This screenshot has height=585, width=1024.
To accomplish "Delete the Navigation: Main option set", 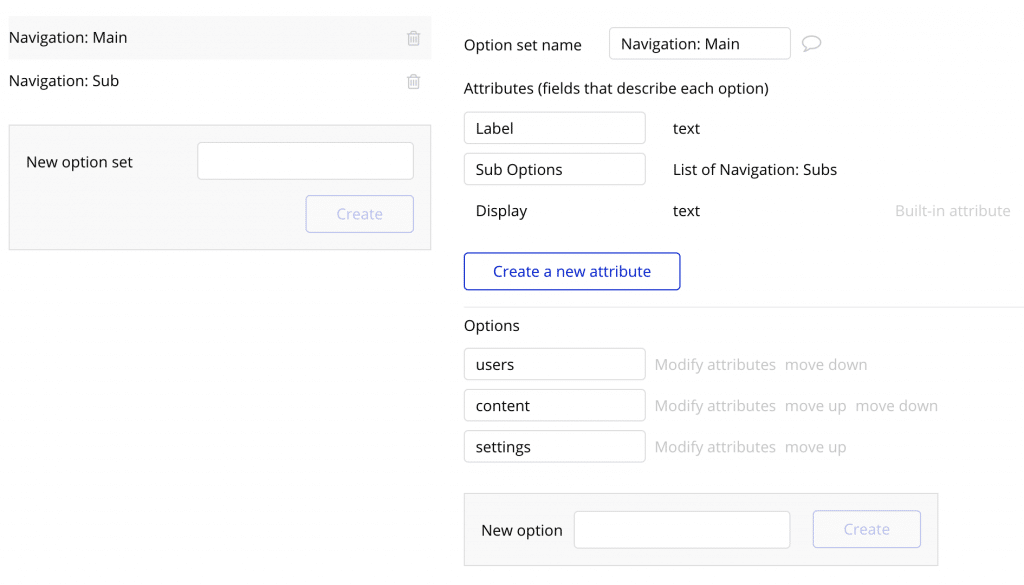I will pos(413,38).
